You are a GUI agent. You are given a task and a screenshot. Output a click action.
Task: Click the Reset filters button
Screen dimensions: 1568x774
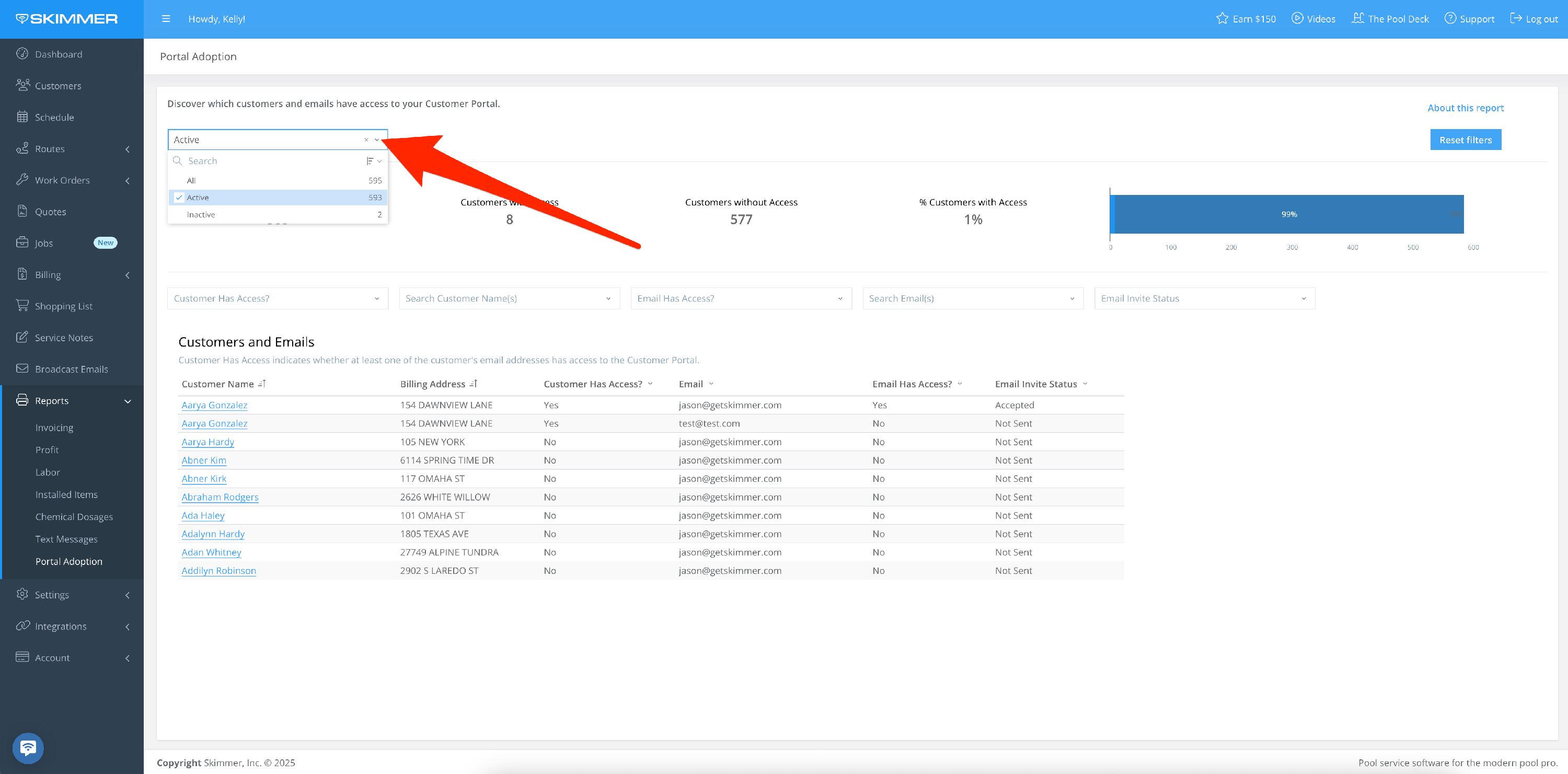coord(1465,140)
